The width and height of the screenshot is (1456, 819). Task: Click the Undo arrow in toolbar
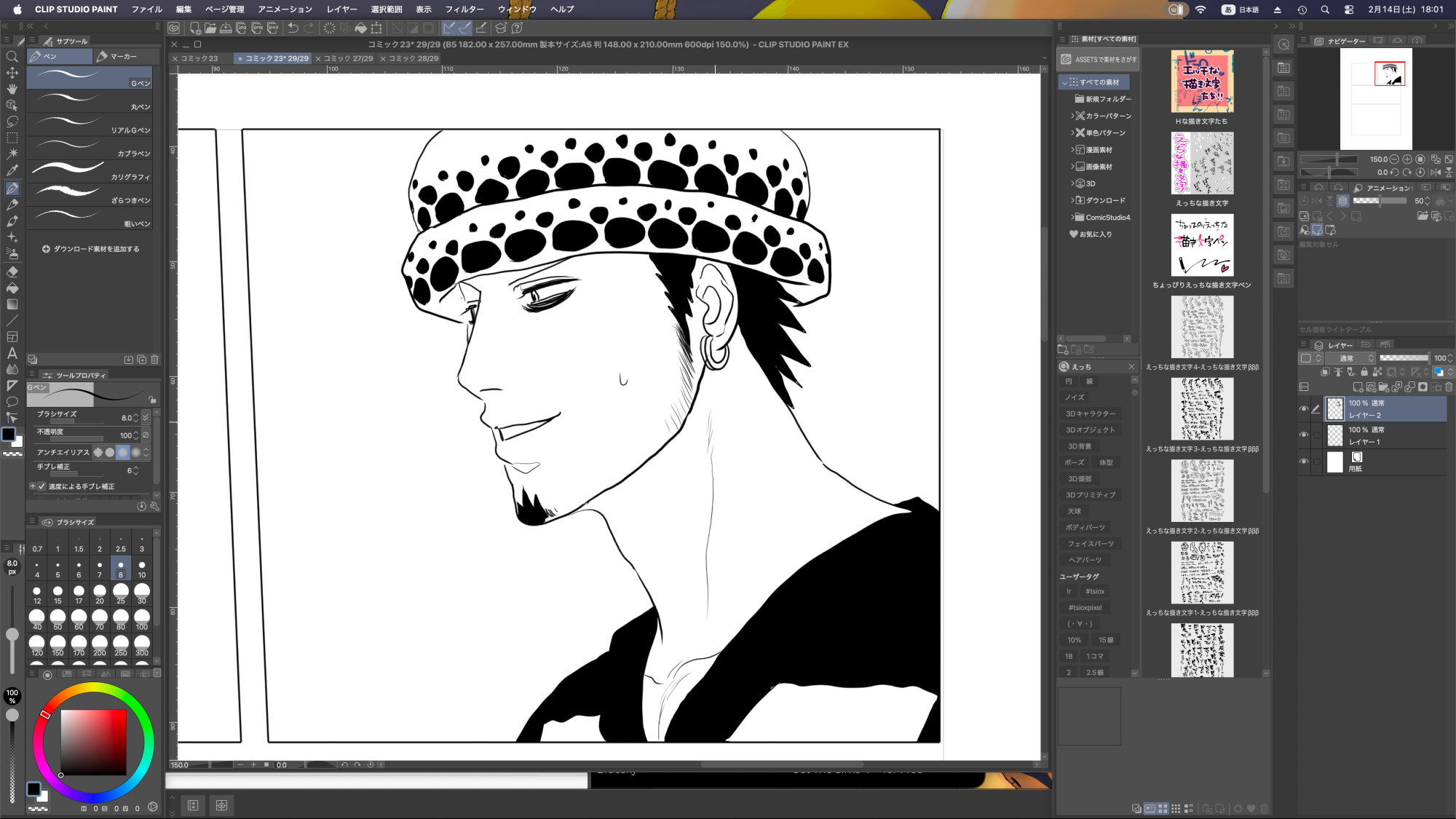pos(293,28)
